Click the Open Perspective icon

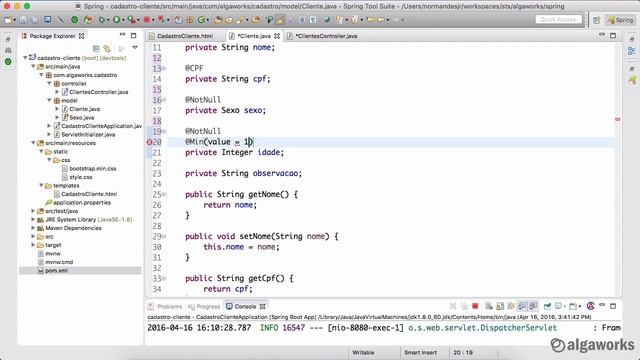(x=596, y=20)
